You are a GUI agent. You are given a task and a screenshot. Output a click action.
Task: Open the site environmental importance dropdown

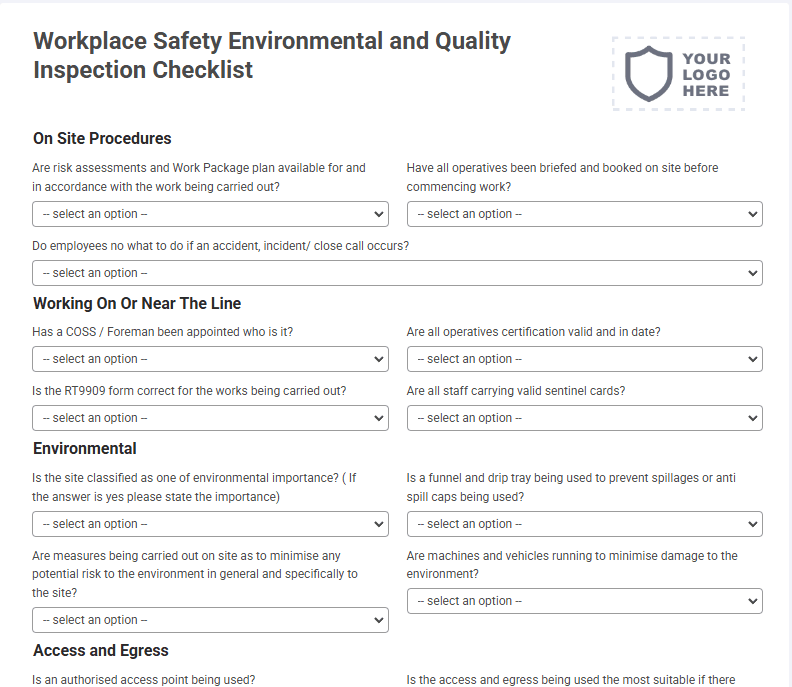tap(210, 524)
